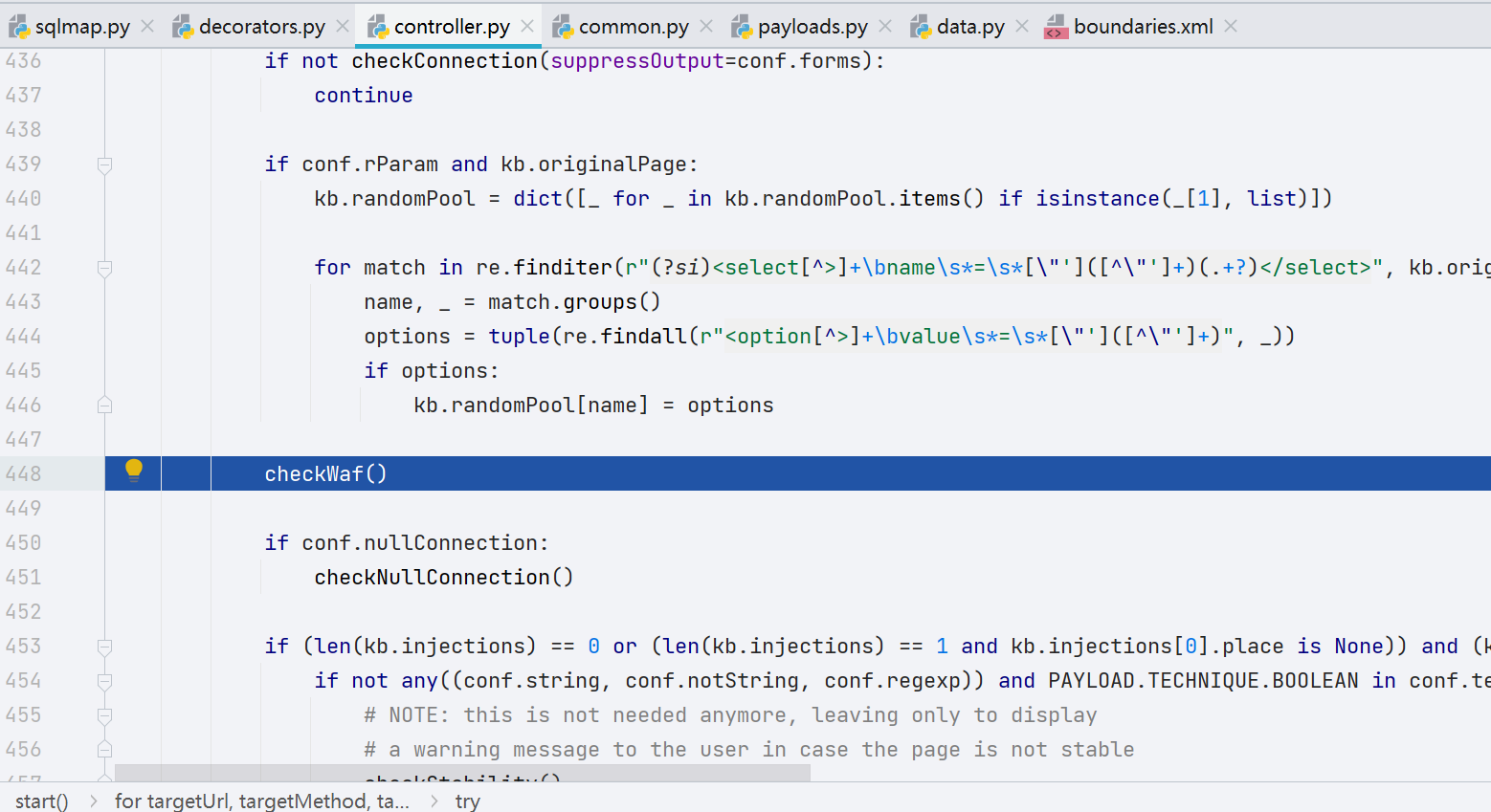Click the Python file icon on decorators.py tab
The height and width of the screenshot is (812, 1491).
pyautogui.click(x=183, y=27)
